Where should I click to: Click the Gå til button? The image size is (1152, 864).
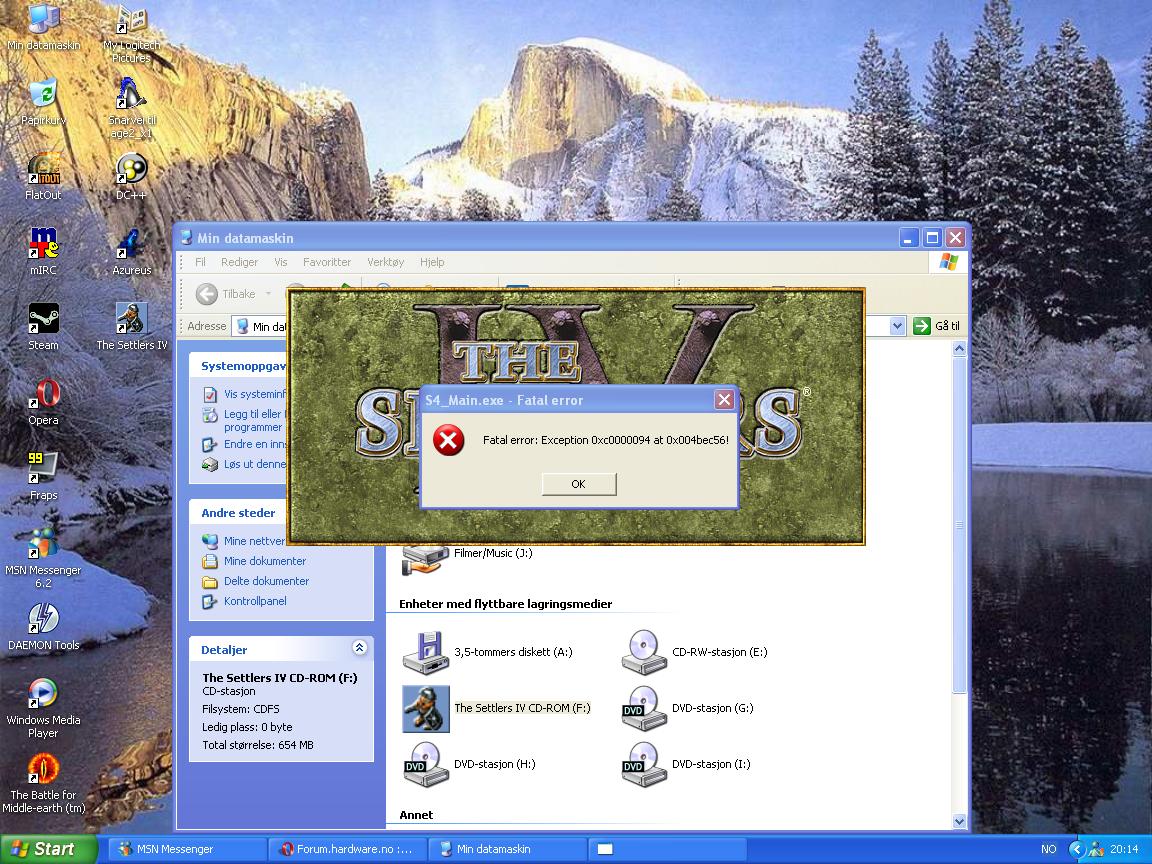[x=936, y=325]
